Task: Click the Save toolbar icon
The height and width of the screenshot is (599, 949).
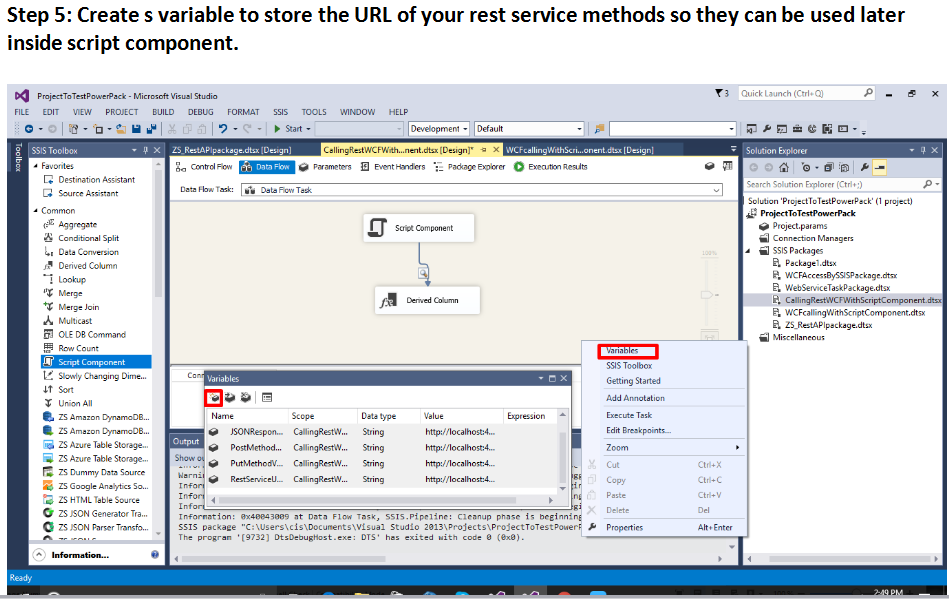Action: 136,129
